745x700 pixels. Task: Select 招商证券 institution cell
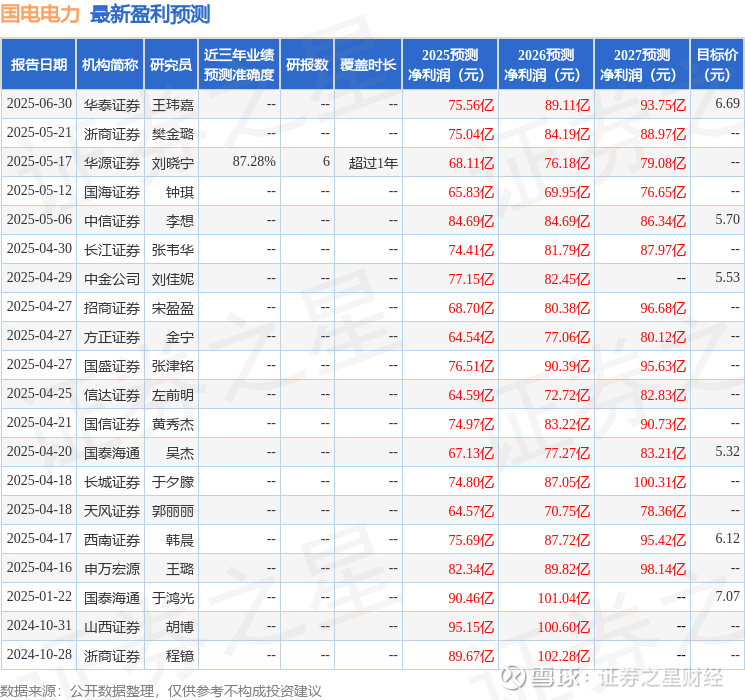pos(112,308)
